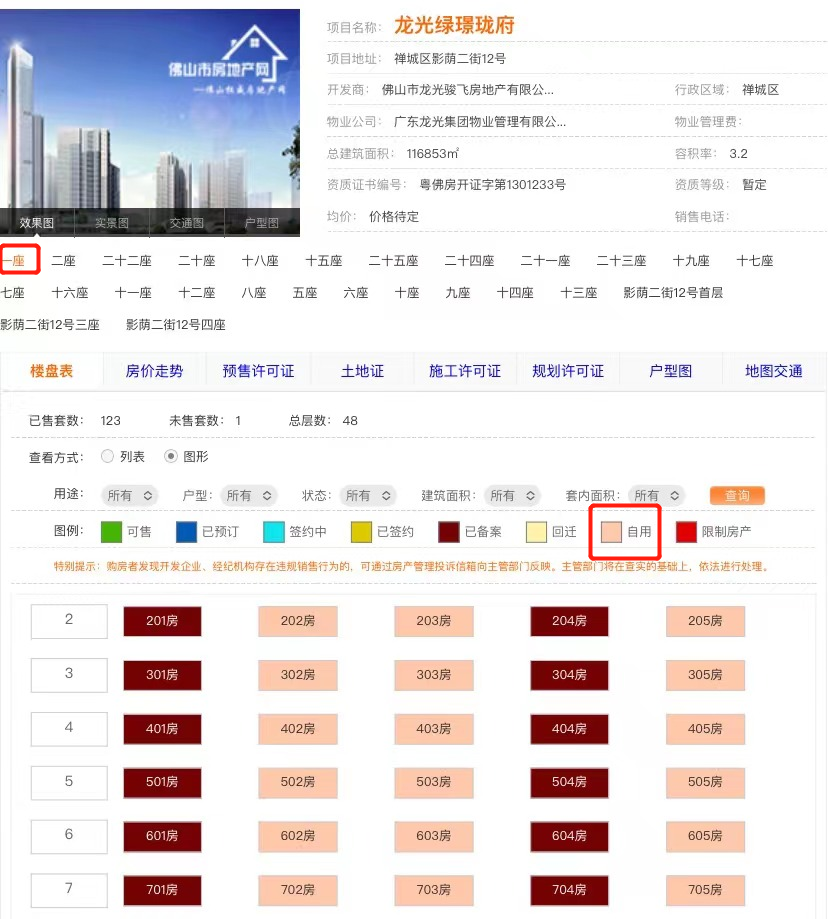The height and width of the screenshot is (919, 828).
Task: Switch to the 户型图 tab
Action: [671, 371]
